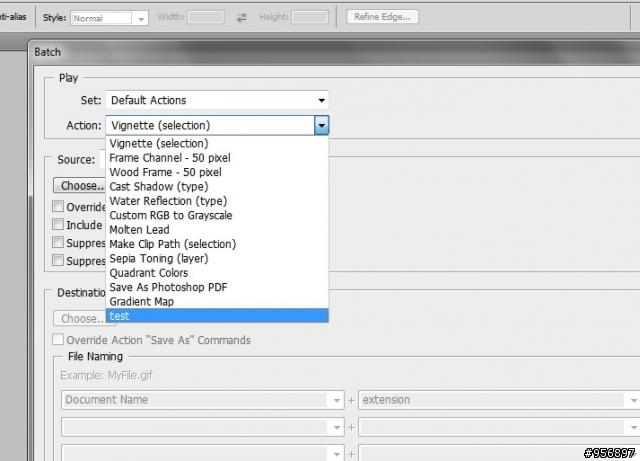Toggle the upper of the two Suppress checkboxes
The height and width of the screenshot is (461, 640).
[x=58, y=242]
